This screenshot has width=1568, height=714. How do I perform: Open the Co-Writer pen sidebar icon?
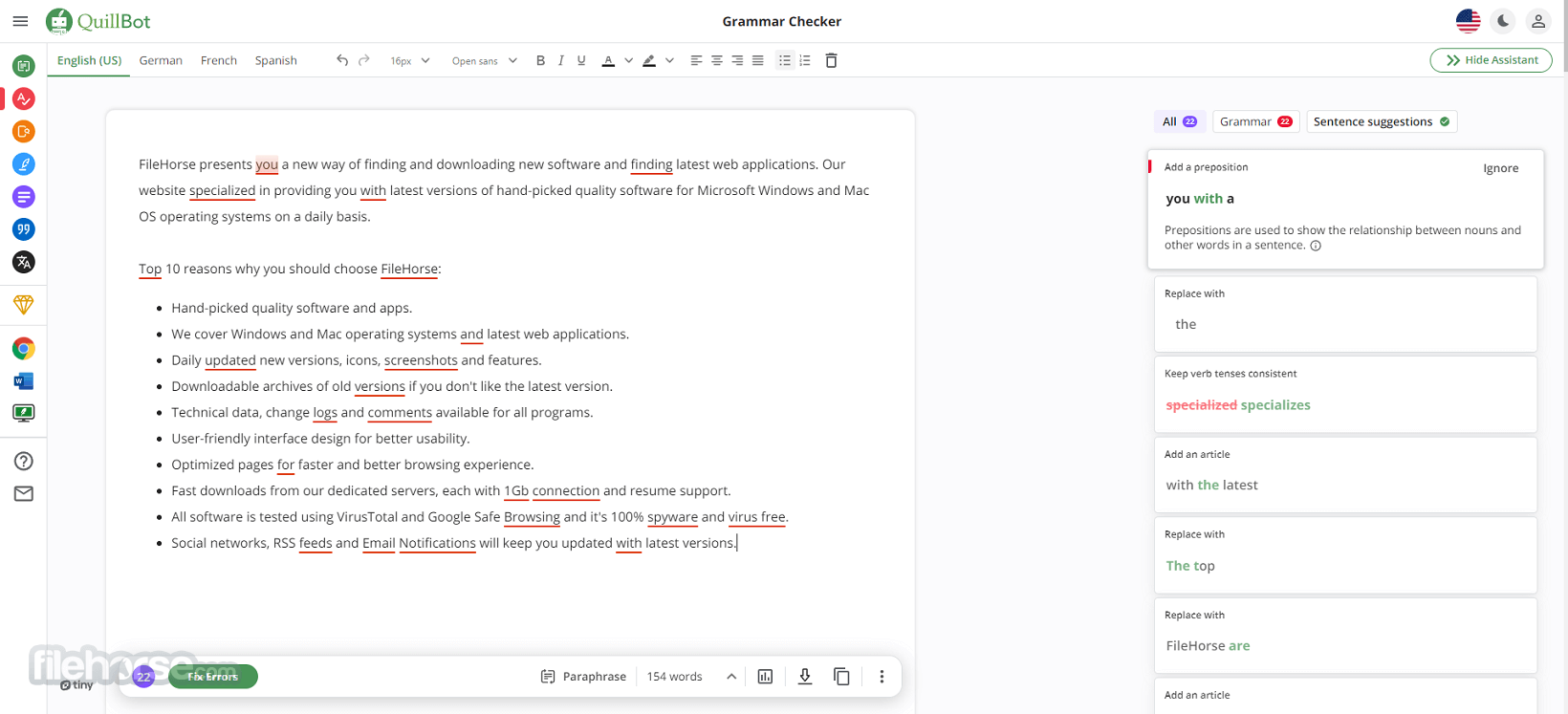pyautogui.click(x=24, y=164)
